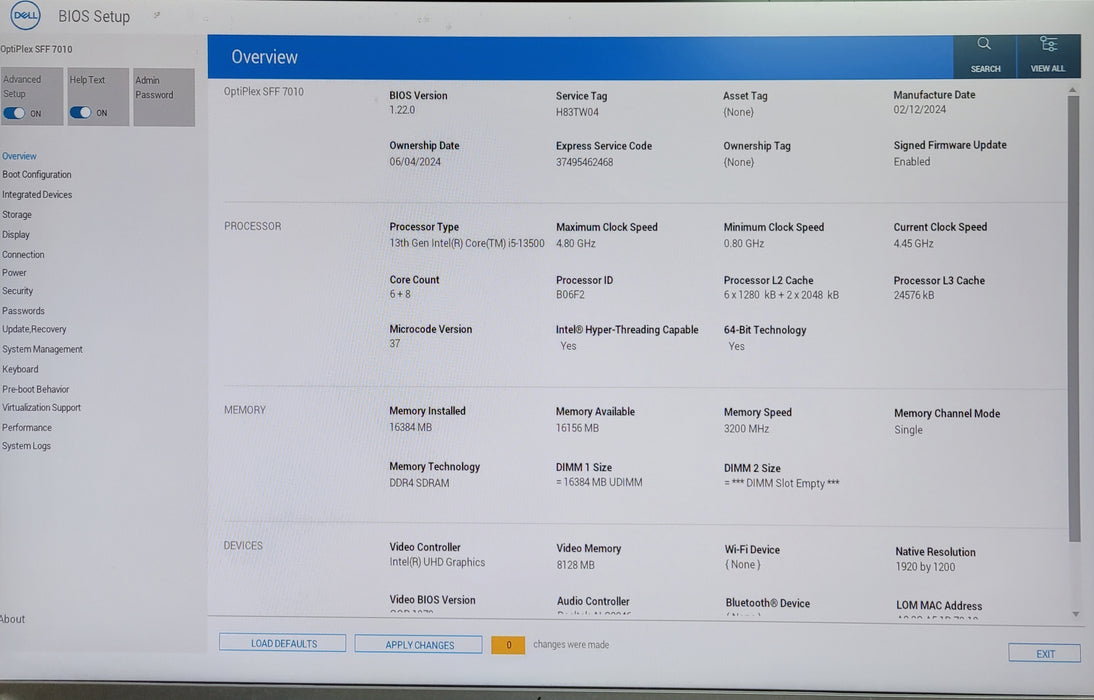The height and width of the screenshot is (700, 1094).
Task: Open the Storage section
Action: click(17, 215)
